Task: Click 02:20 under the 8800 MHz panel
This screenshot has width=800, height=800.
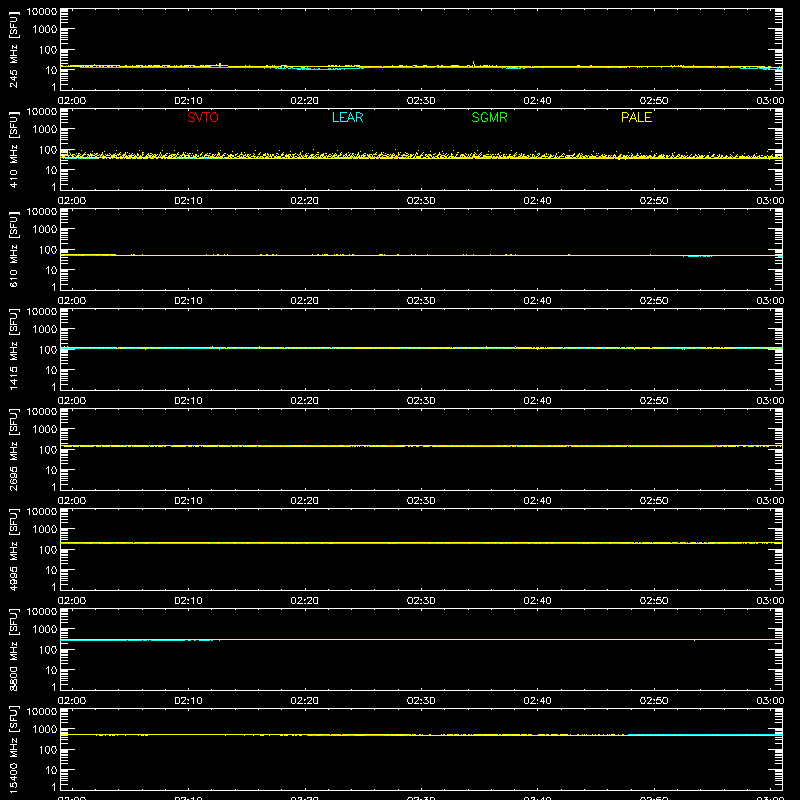Action: coord(305,701)
